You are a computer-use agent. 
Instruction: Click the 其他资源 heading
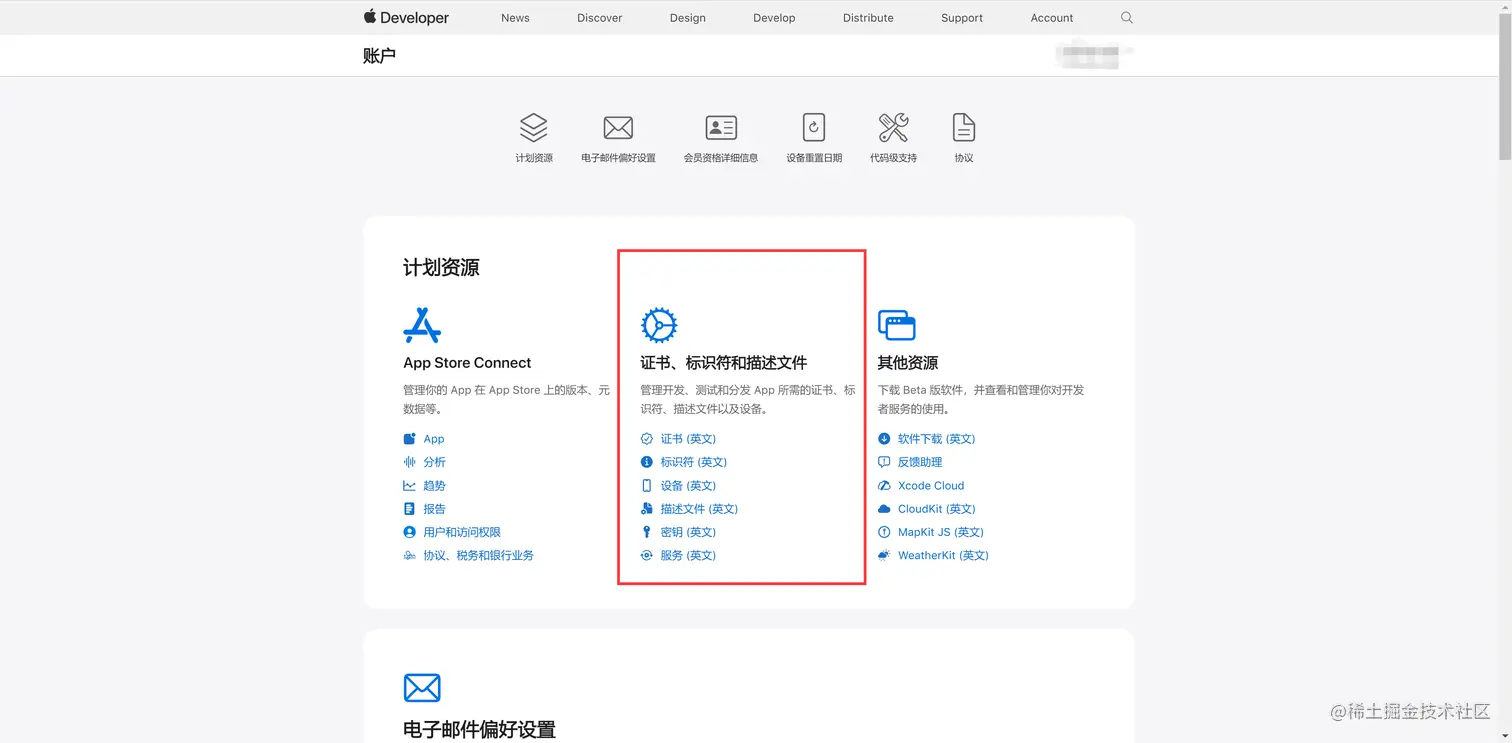point(908,363)
